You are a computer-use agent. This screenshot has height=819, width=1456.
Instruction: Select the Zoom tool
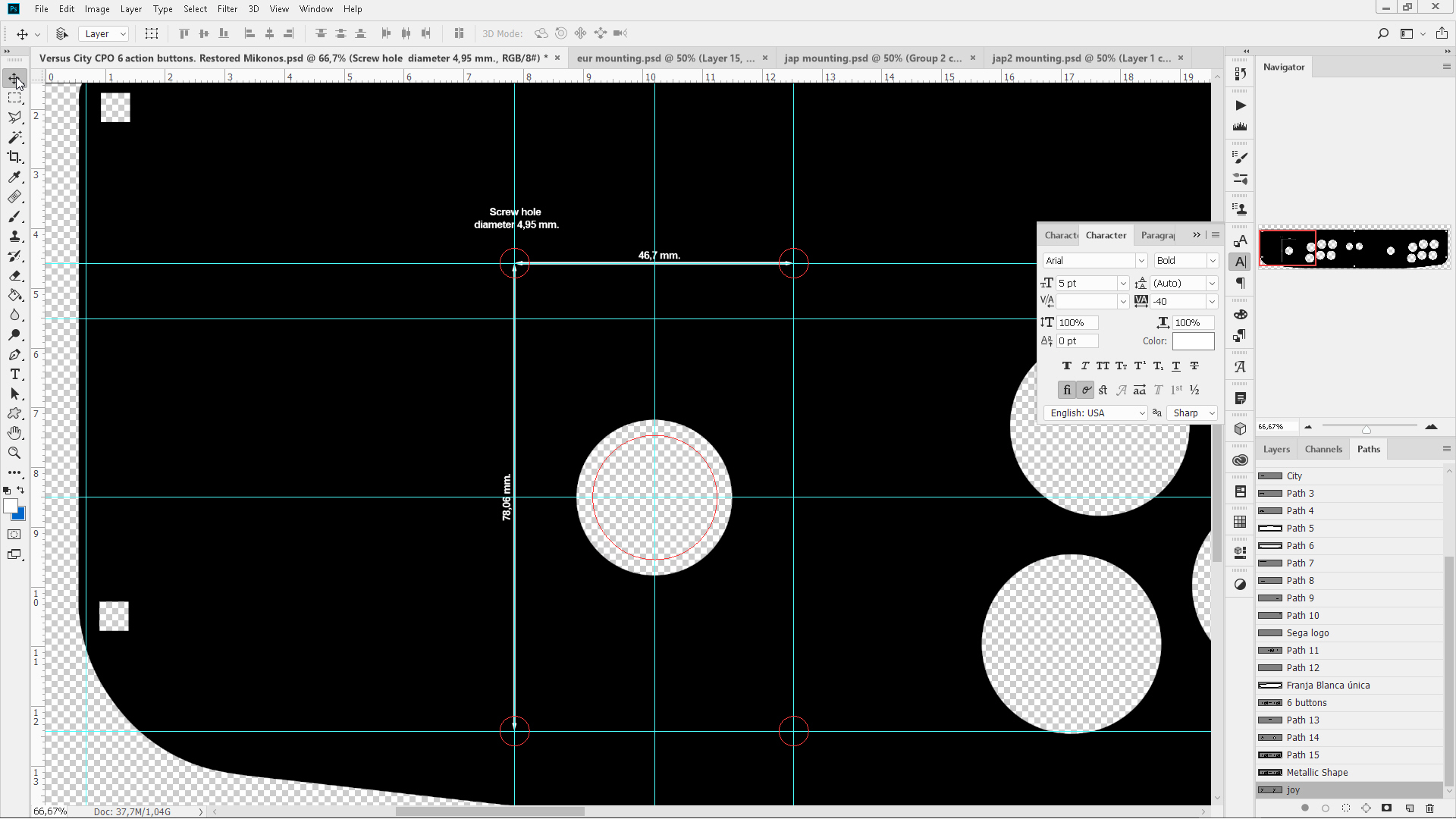coord(15,453)
